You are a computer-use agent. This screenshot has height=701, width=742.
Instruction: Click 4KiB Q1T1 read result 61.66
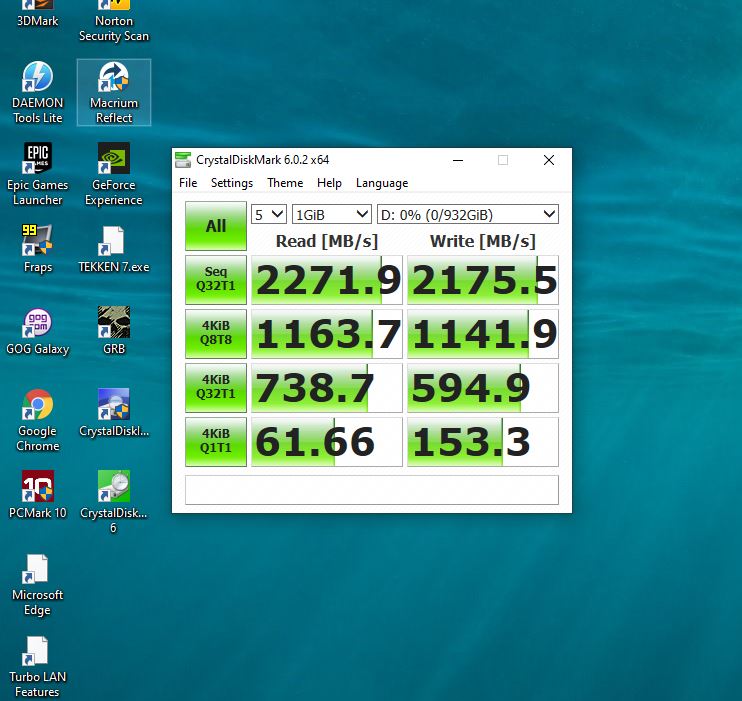pyautogui.click(x=327, y=442)
